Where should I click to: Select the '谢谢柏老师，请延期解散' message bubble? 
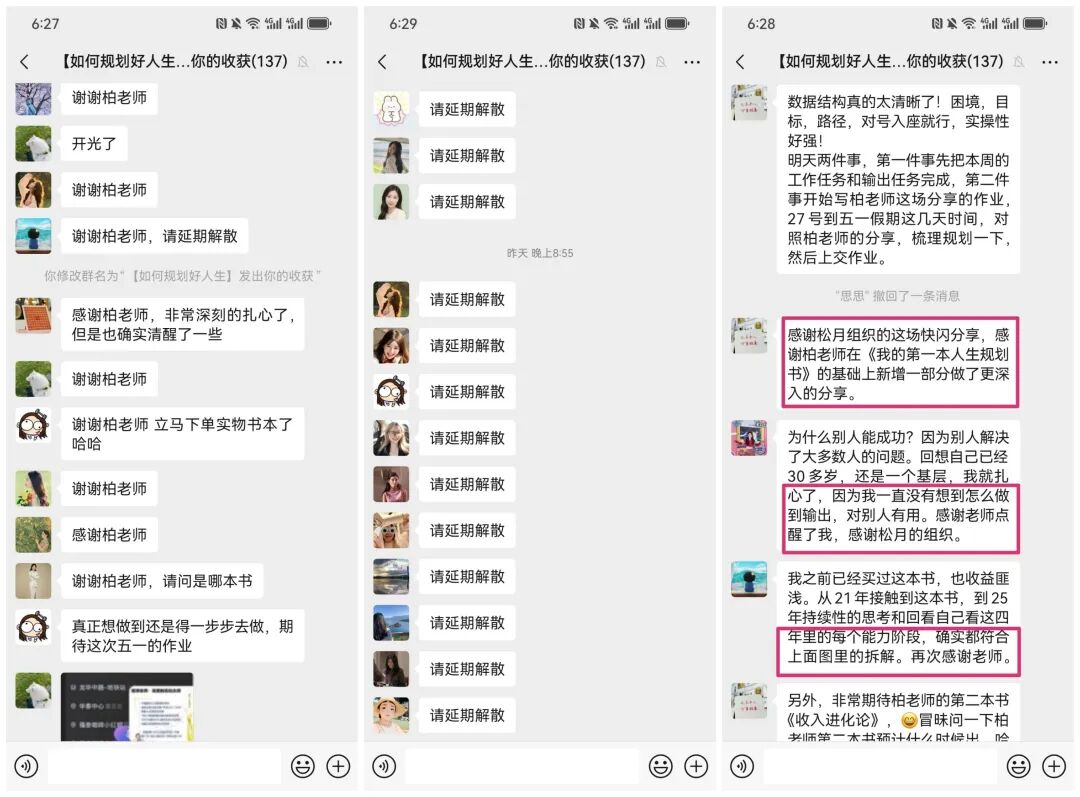(154, 236)
